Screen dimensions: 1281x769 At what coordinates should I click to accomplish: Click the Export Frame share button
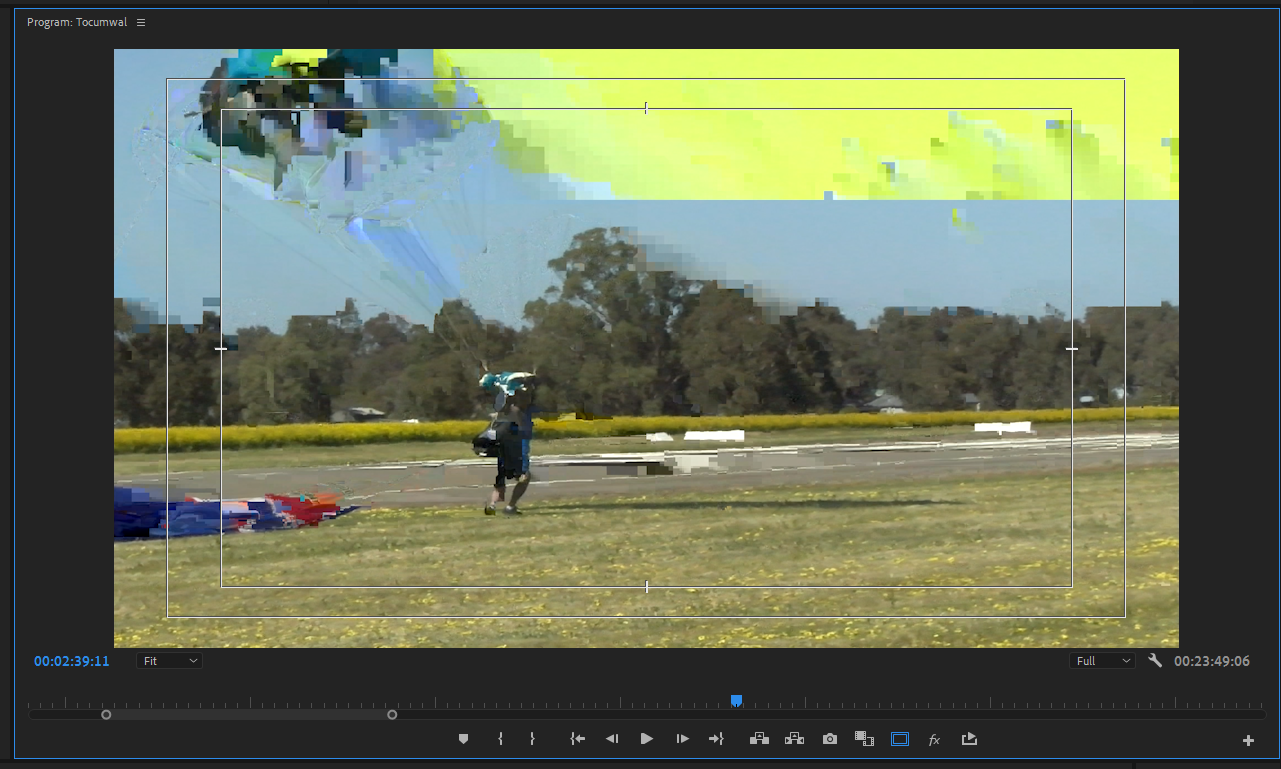(x=968, y=738)
